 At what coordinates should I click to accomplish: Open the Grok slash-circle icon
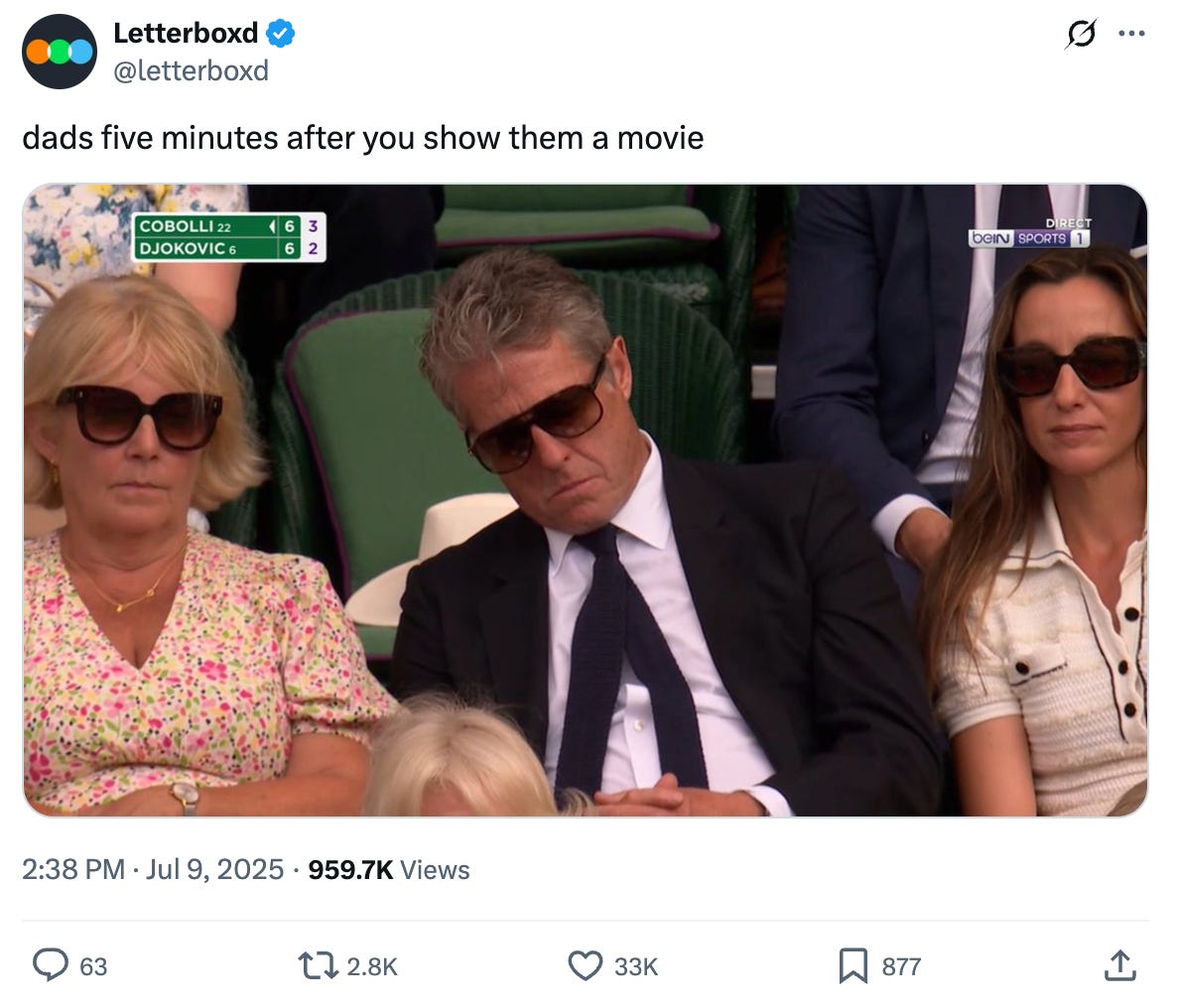1081,33
